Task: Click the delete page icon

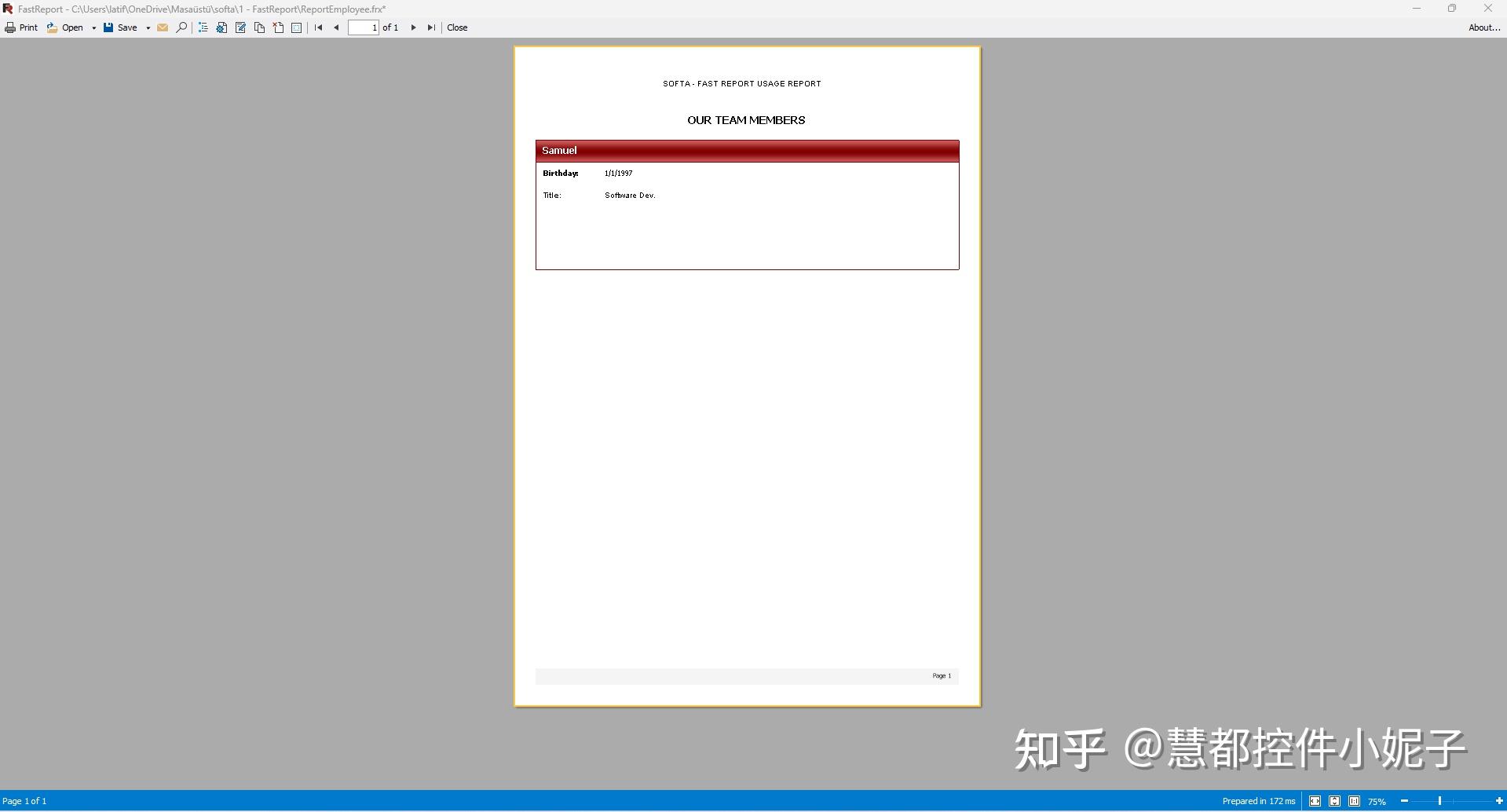Action: [x=278, y=27]
